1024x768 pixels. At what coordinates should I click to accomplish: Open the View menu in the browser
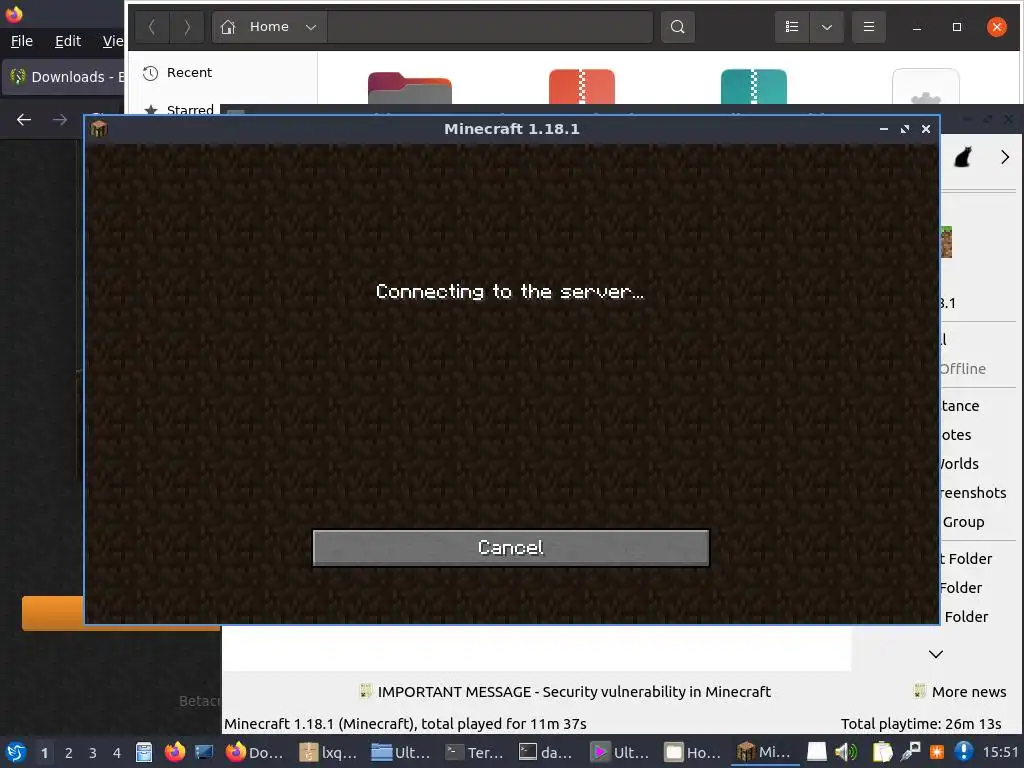pos(113,41)
